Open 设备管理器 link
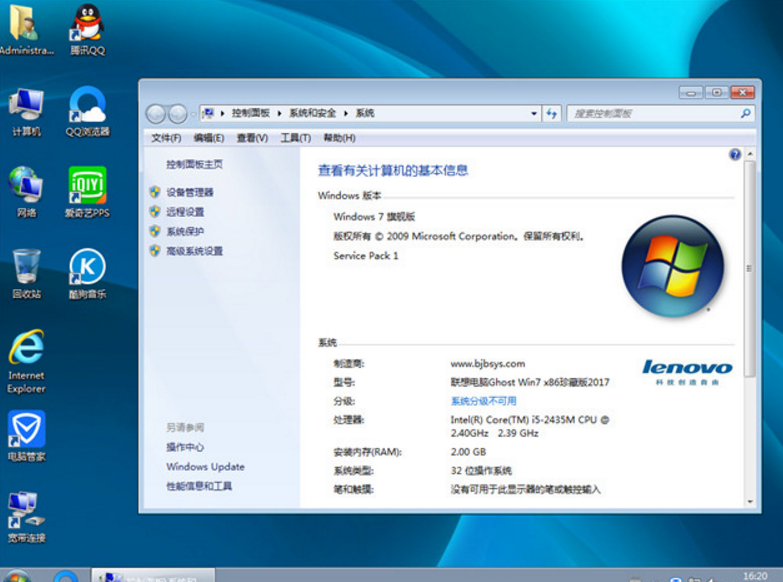The width and height of the screenshot is (783, 582). pyautogui.click(x=190, y=192)
